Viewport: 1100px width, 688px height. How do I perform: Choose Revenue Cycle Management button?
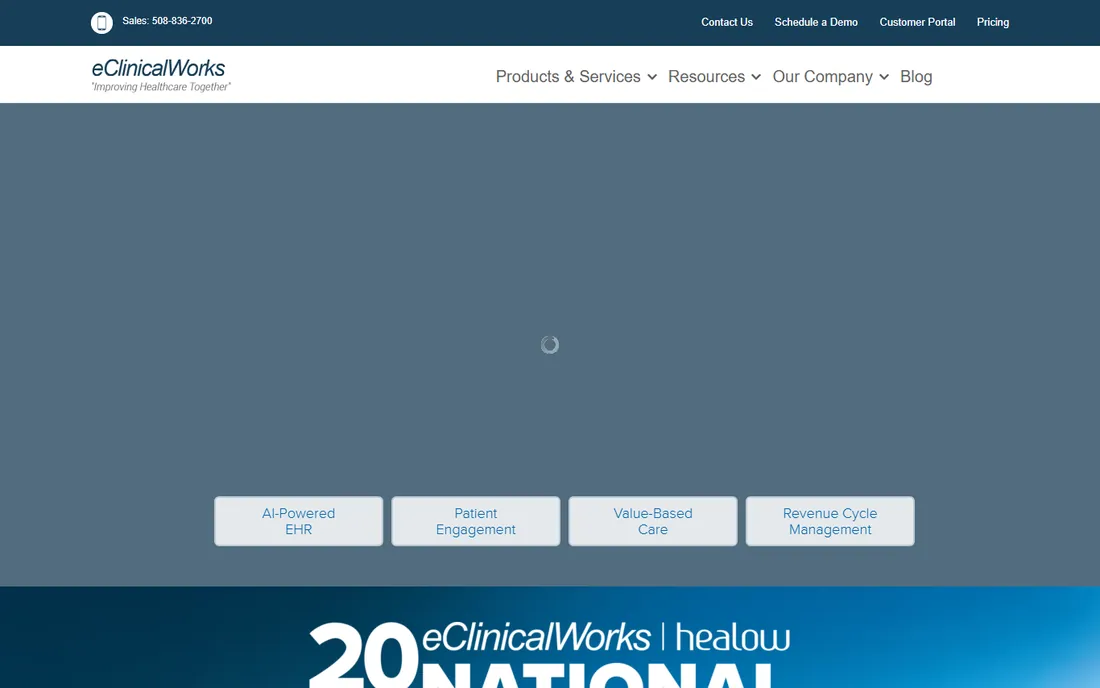click(830, 521)
